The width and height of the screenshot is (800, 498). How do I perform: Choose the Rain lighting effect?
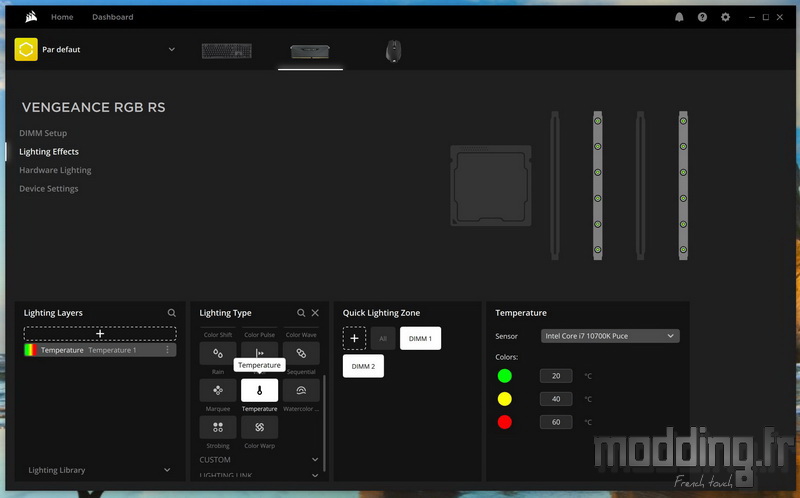click(218, 353)
